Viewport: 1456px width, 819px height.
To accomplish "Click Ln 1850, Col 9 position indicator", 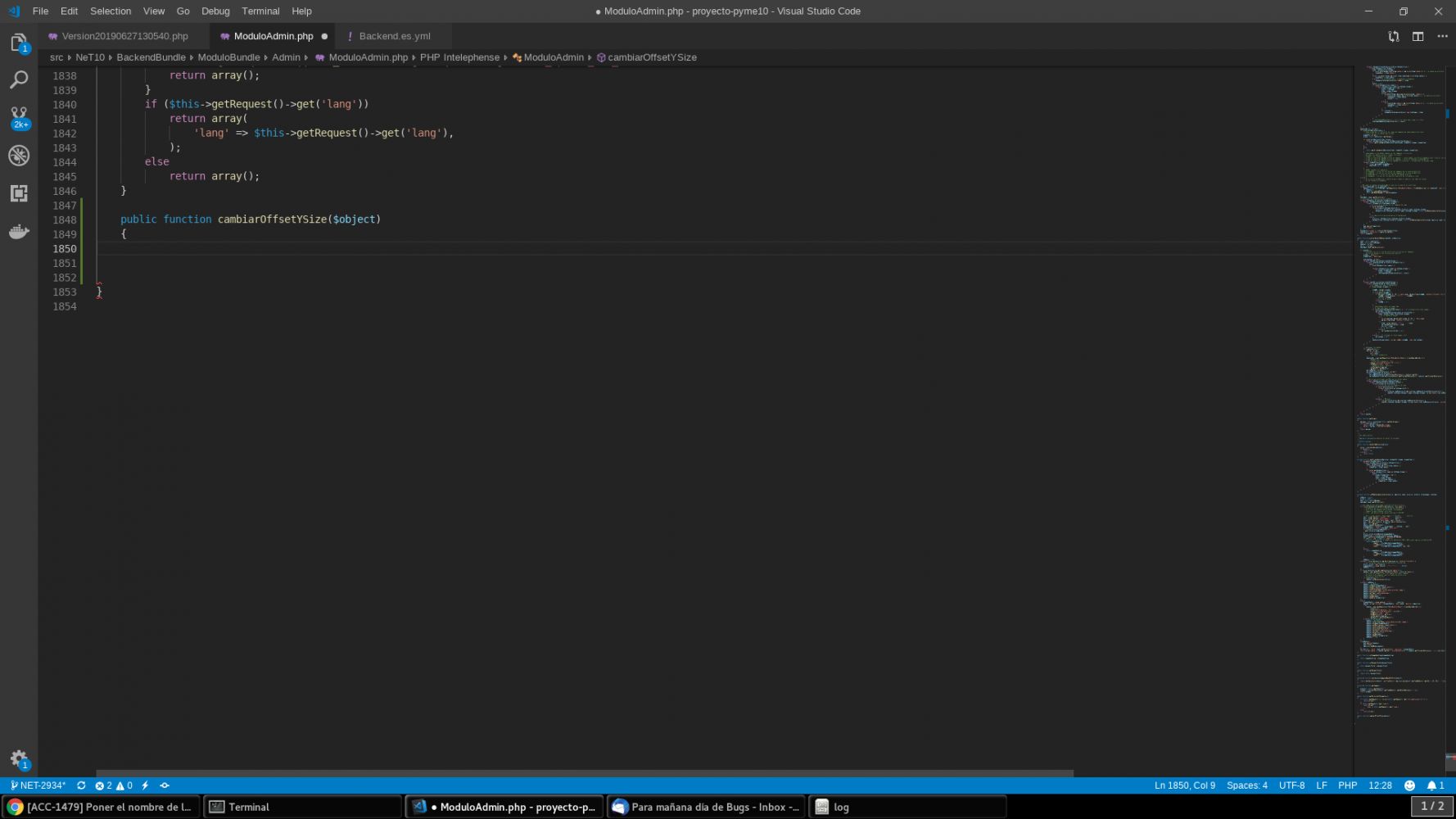I will click(x=1184, y=785).
